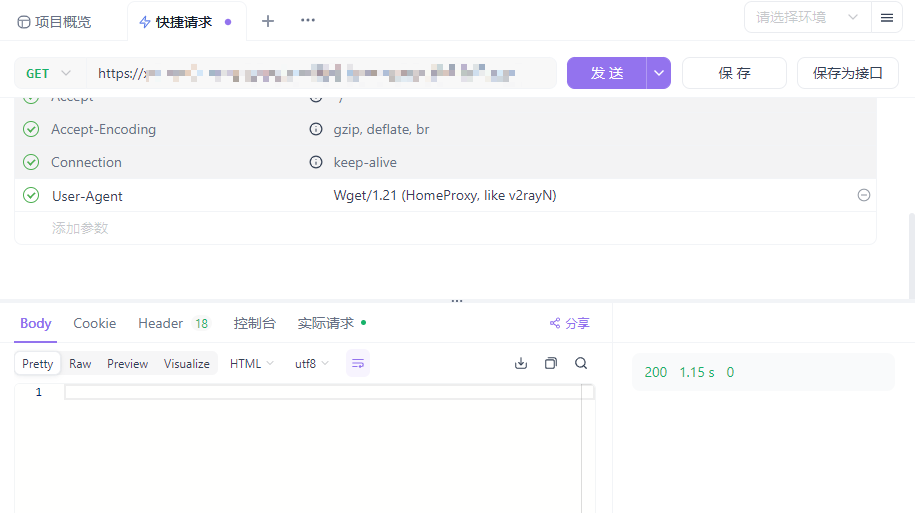This screenshot has width=915, height=513.
Task: Copy the response body icon
Action: (x=550, y=363)
